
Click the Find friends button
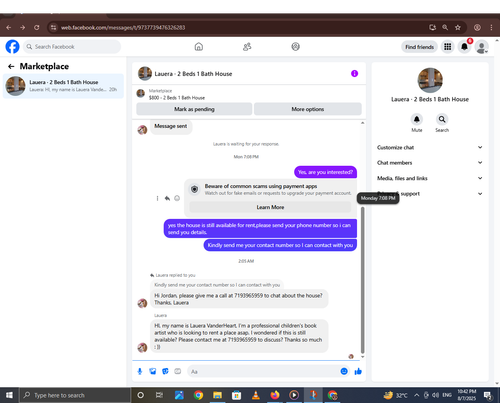coord(419,47)
